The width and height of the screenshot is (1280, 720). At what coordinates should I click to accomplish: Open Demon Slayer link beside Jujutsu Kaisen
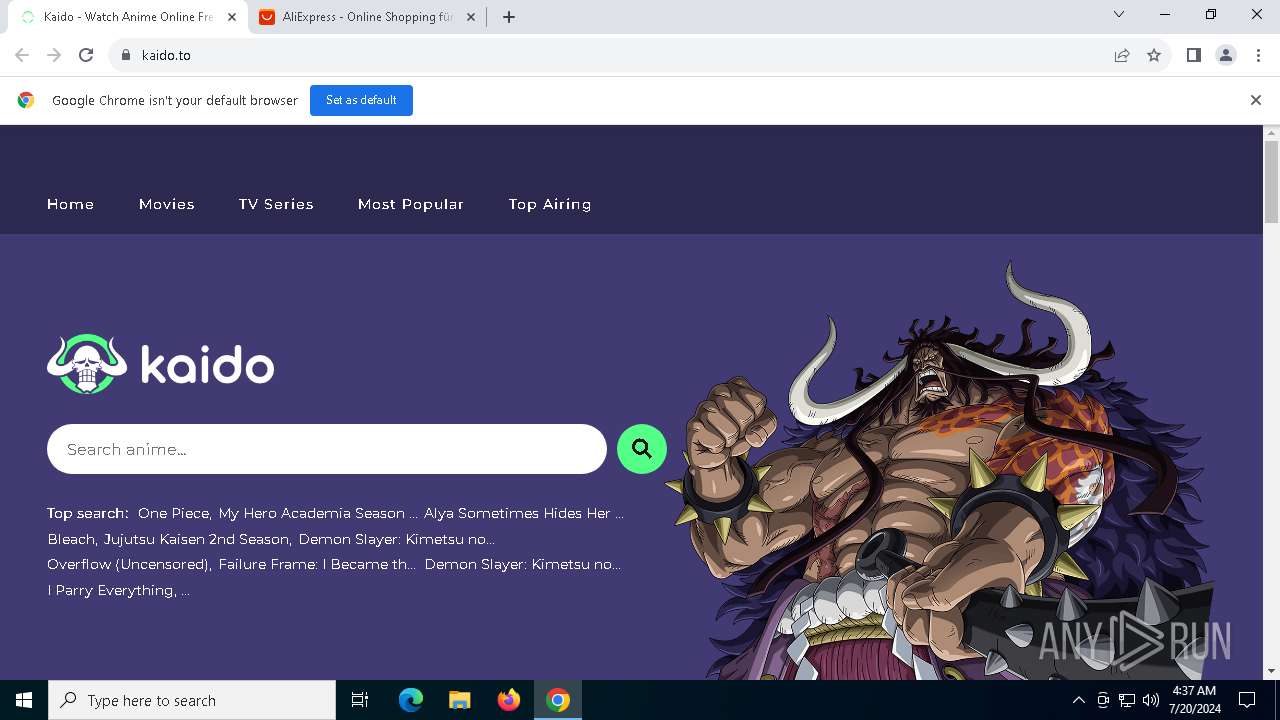click(x=397, y=539)
